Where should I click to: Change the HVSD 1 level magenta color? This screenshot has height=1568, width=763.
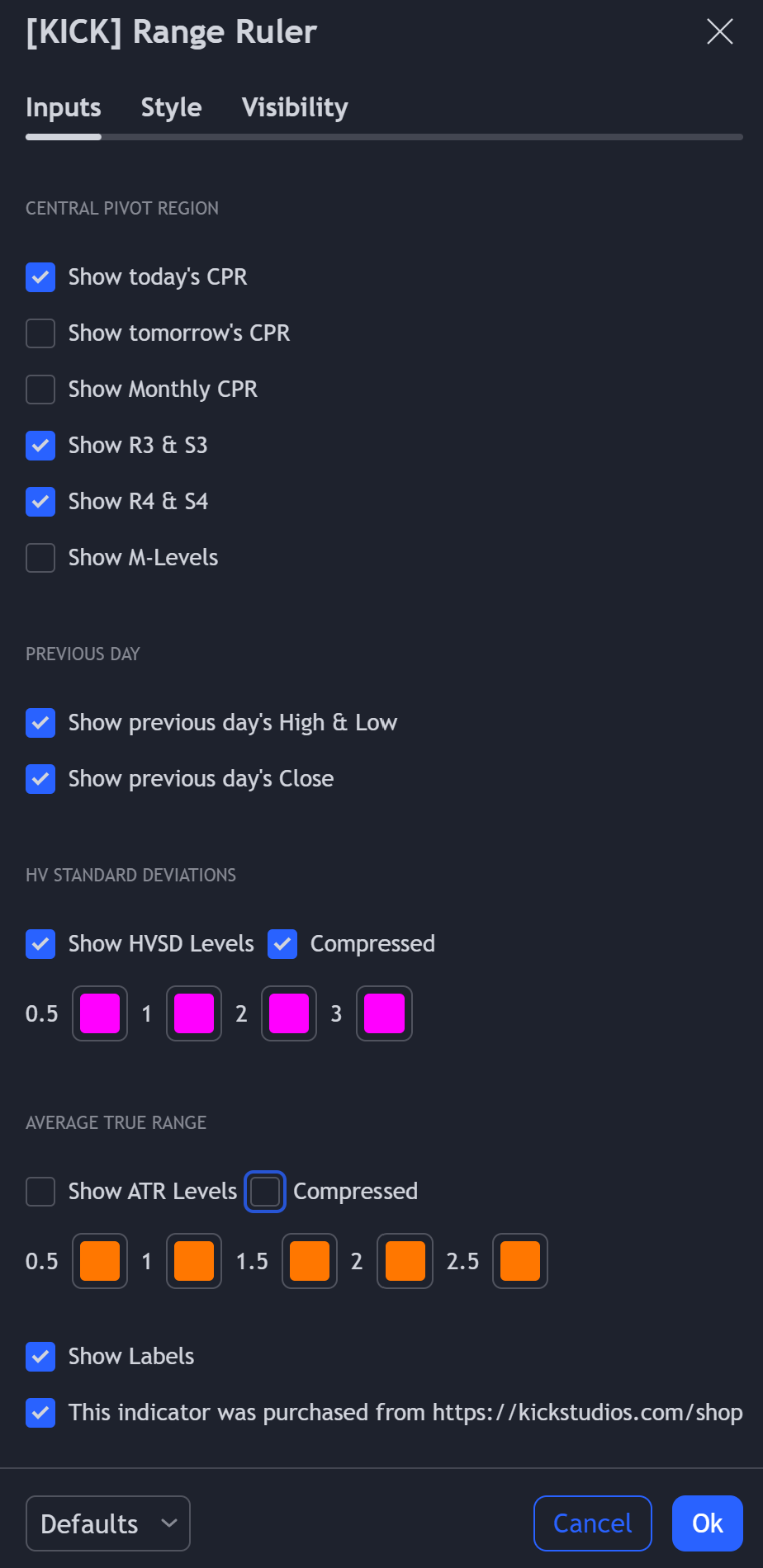193,1013
